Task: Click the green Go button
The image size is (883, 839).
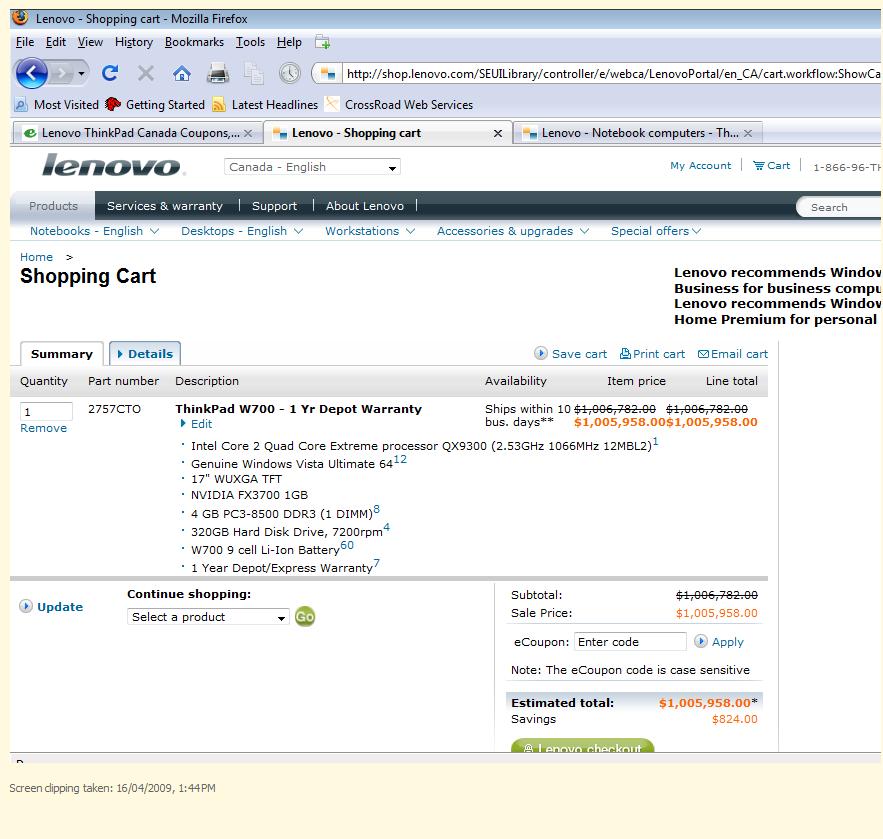Action: (305, 617)
